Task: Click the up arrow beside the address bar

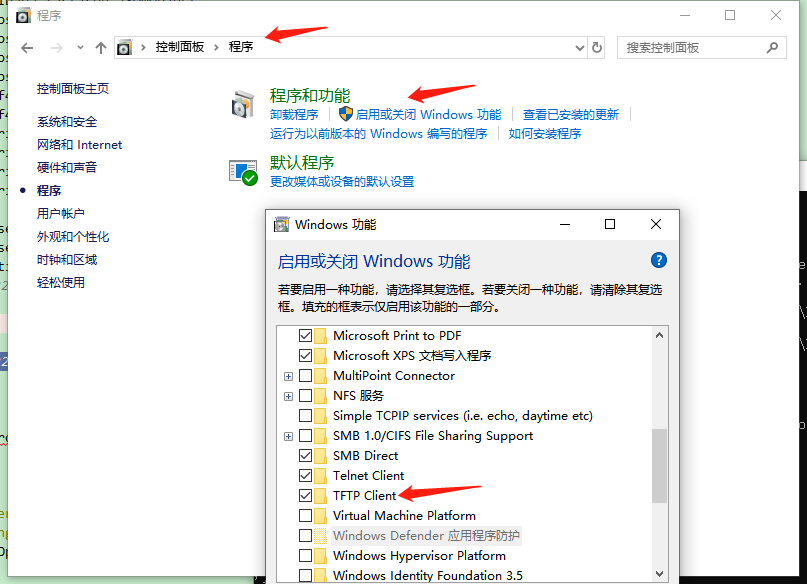Action: point(100,45)
